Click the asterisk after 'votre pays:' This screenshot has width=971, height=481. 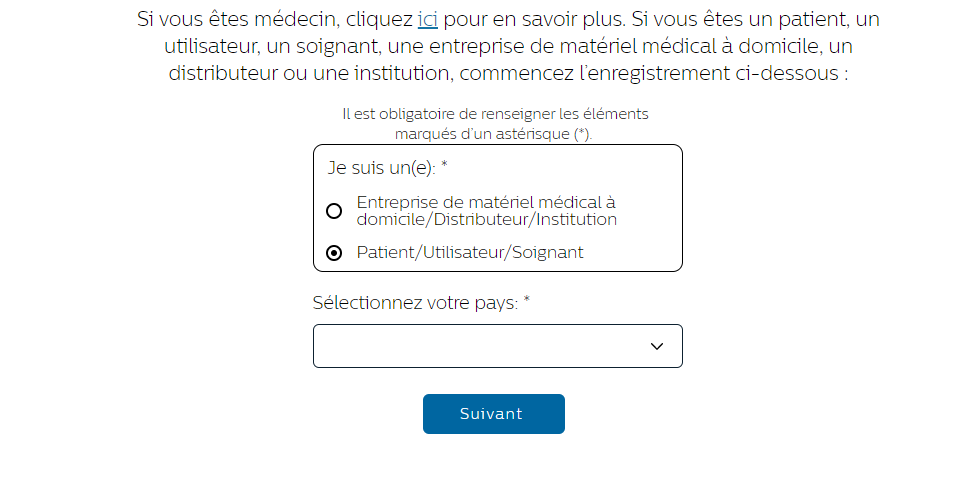pos(527,300)
